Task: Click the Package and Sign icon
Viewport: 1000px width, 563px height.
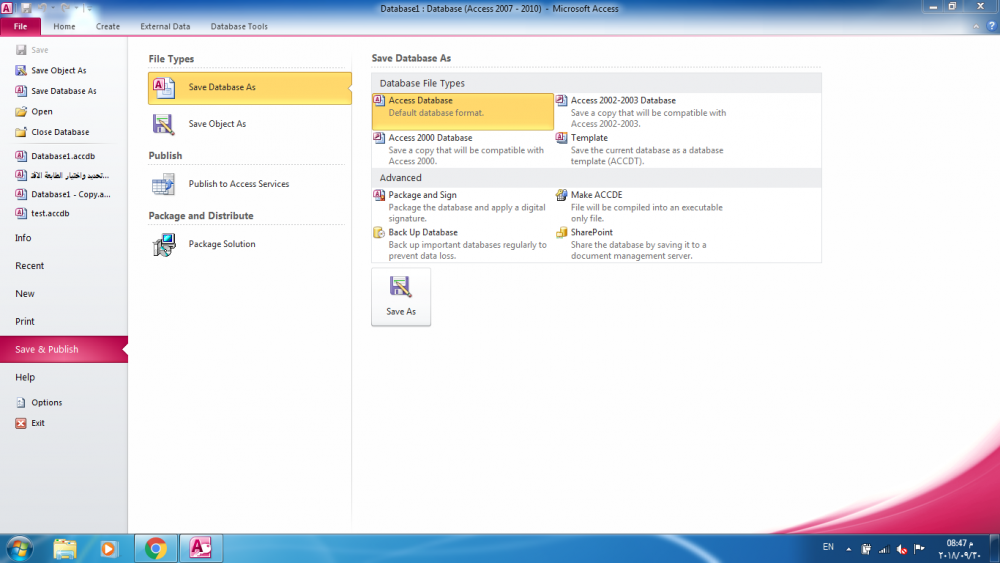Action: coord(379,195)
